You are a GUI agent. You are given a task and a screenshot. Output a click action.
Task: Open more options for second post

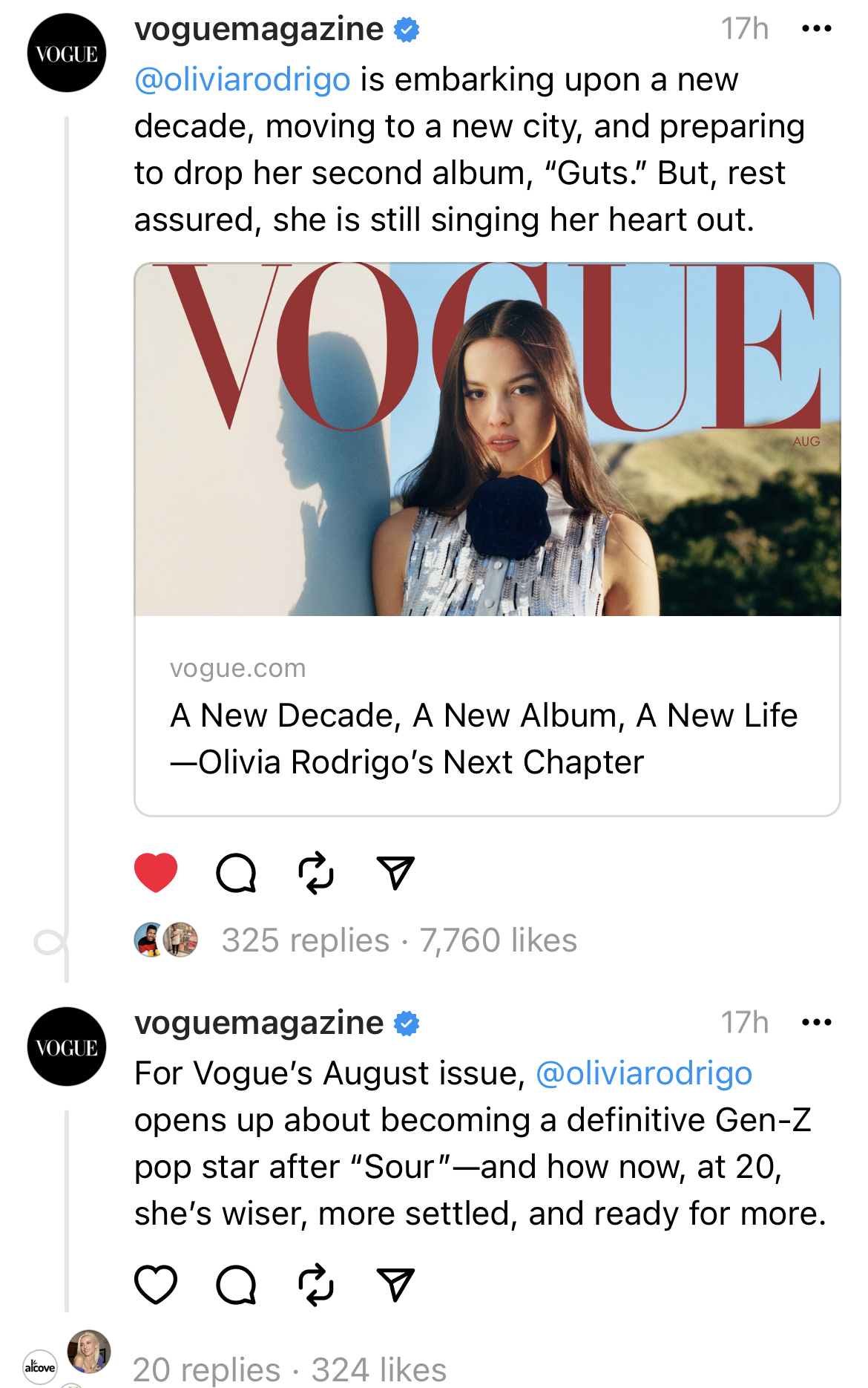[817, 1023]
